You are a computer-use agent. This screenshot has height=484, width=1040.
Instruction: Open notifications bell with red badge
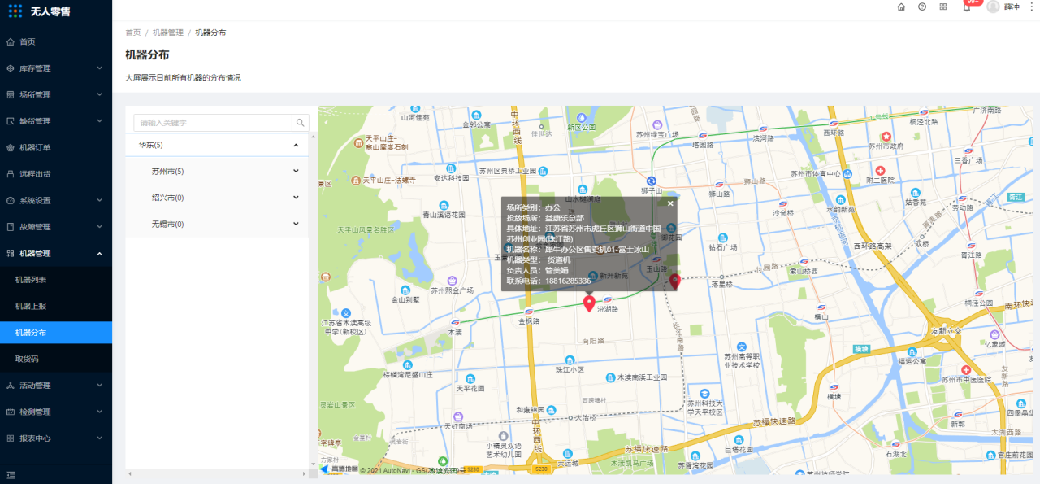(x=967, y=7)
